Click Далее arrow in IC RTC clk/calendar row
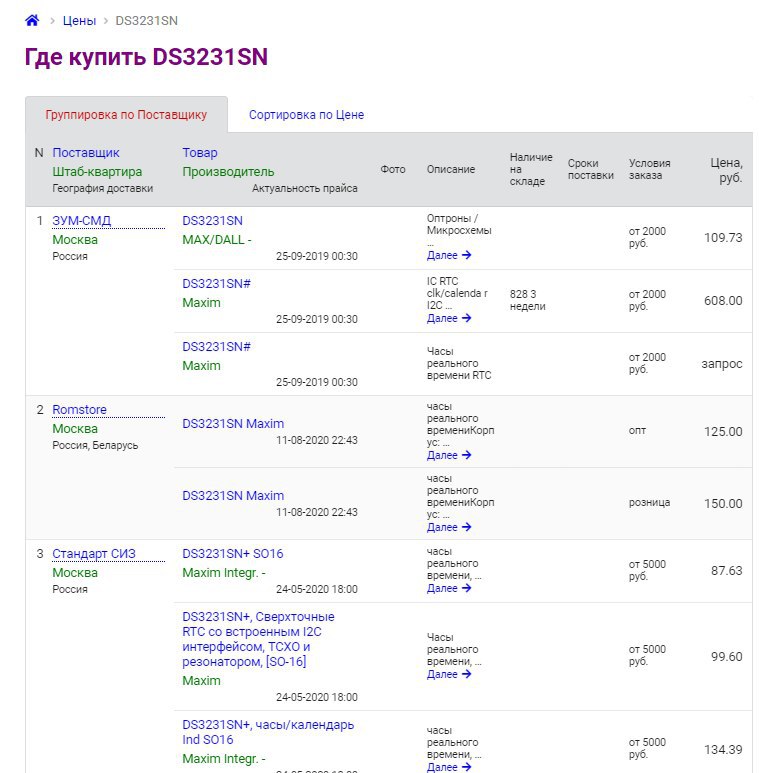 click(449, 318)
